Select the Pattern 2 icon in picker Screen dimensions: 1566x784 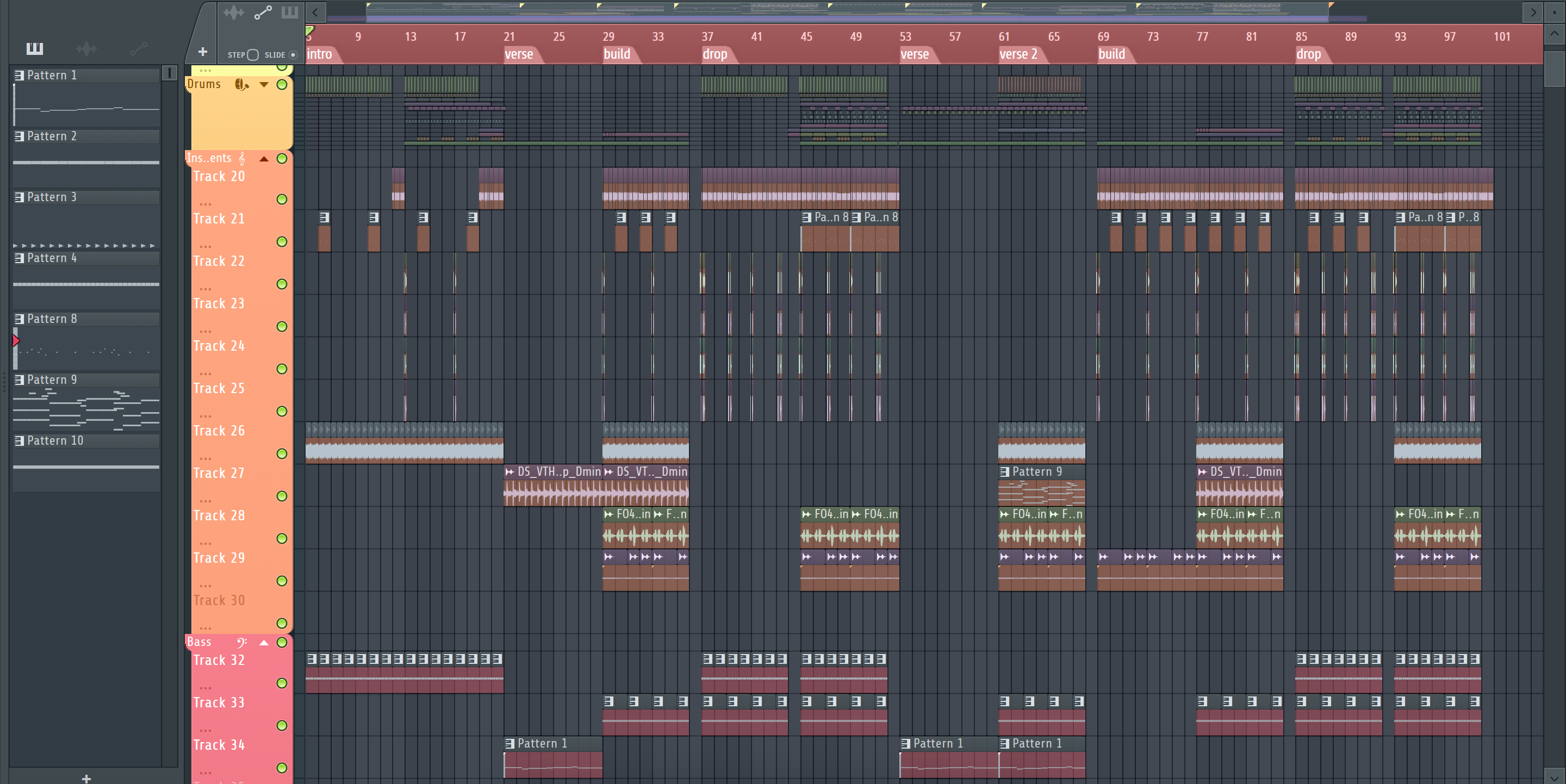pos(20,136)
